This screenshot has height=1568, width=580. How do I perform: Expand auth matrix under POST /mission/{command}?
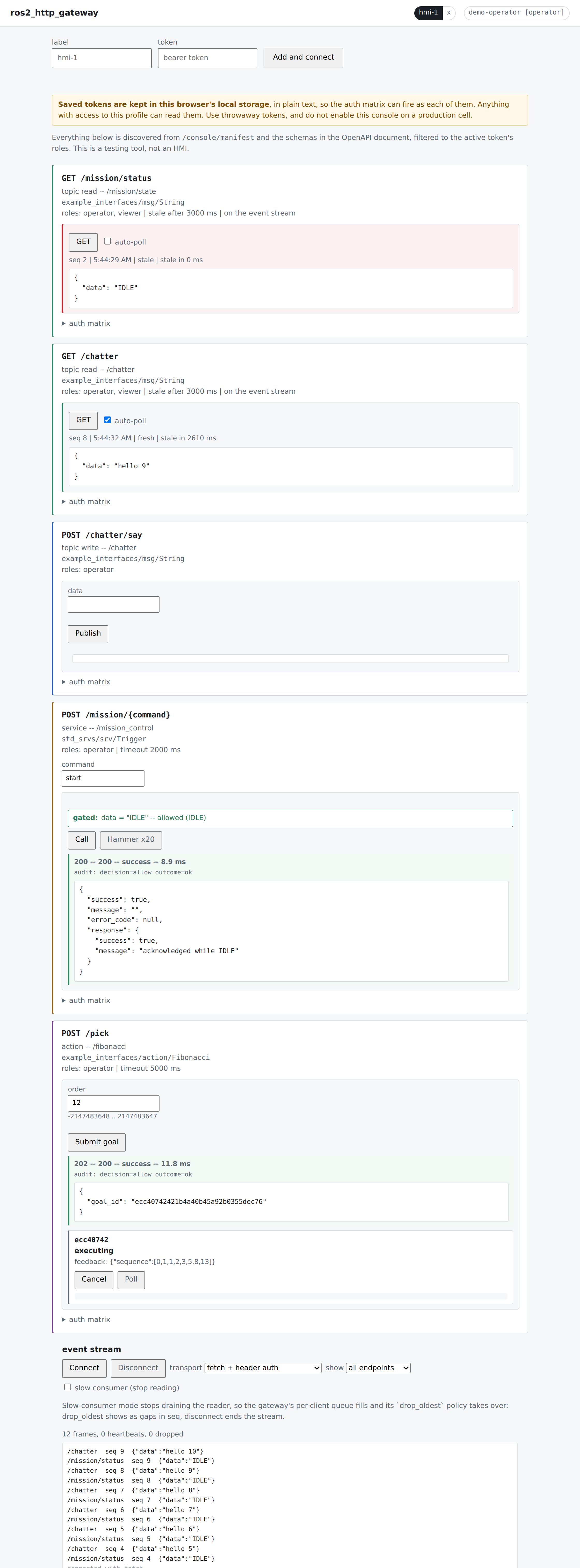(x=86, y=1001)
